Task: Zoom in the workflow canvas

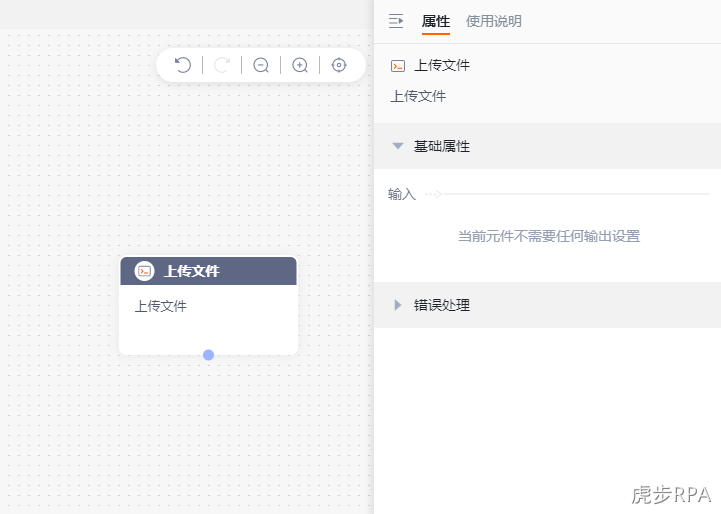Action: [300, 65]
